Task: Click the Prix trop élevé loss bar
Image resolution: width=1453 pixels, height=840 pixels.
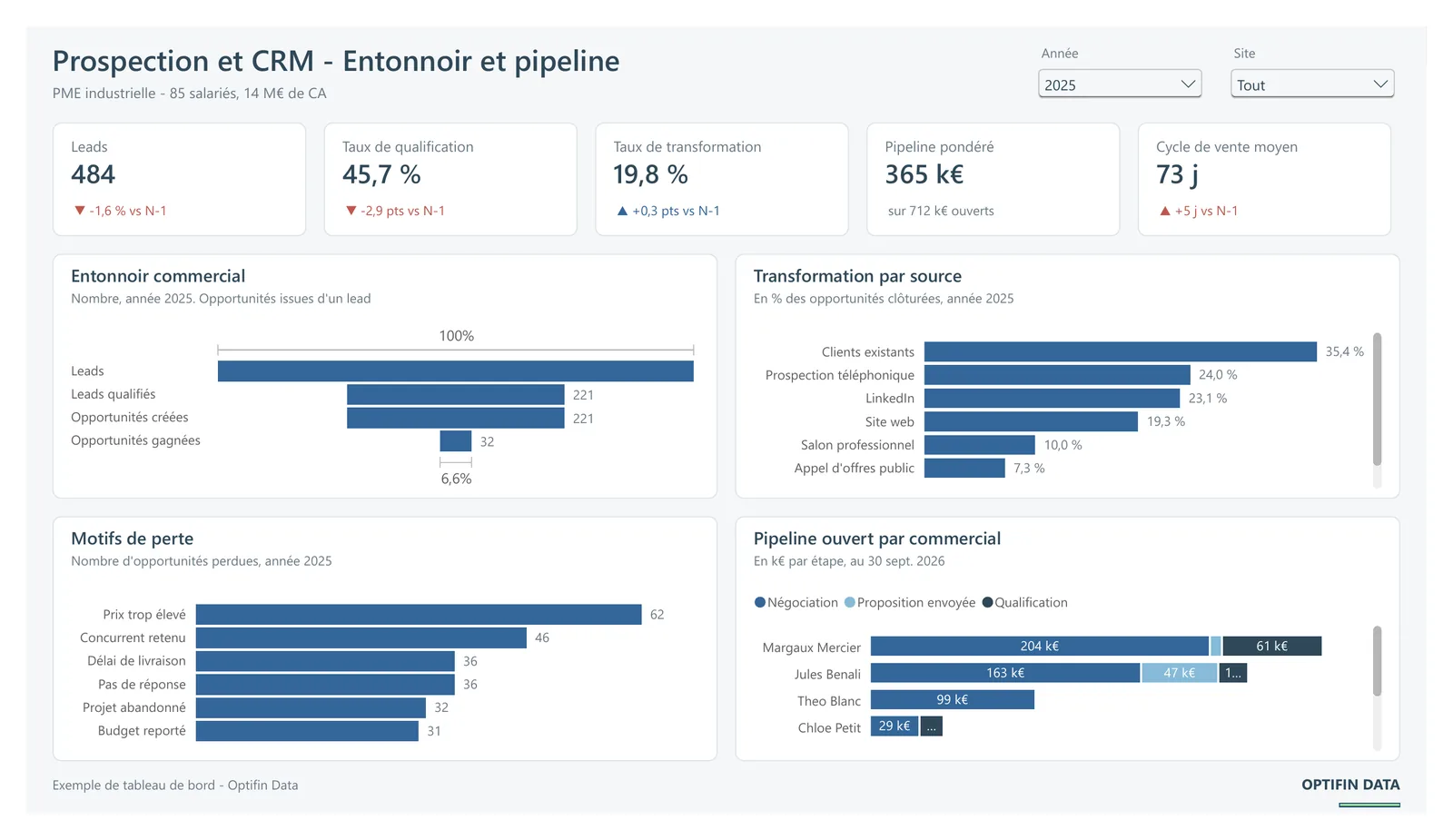Action: tap(419, 615)
